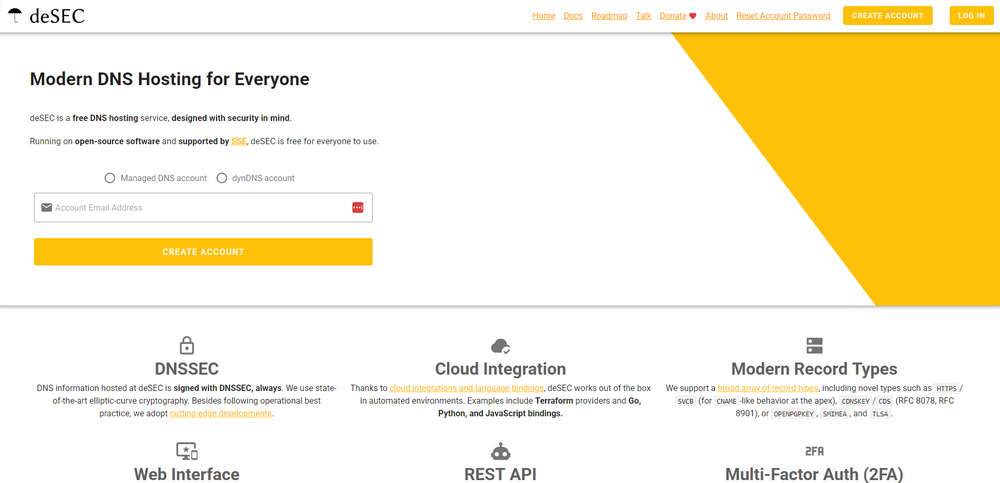1000x483 pixels.
Task: Click Reset Account Password link
Action: [783, 16]
